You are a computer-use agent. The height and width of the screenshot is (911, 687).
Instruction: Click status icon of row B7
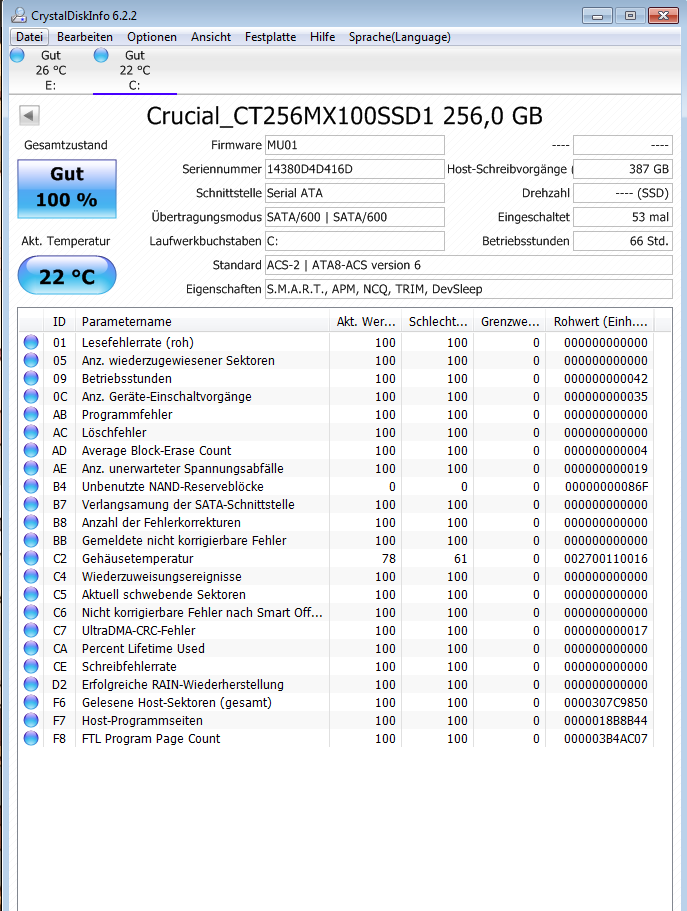coord(31,504)
